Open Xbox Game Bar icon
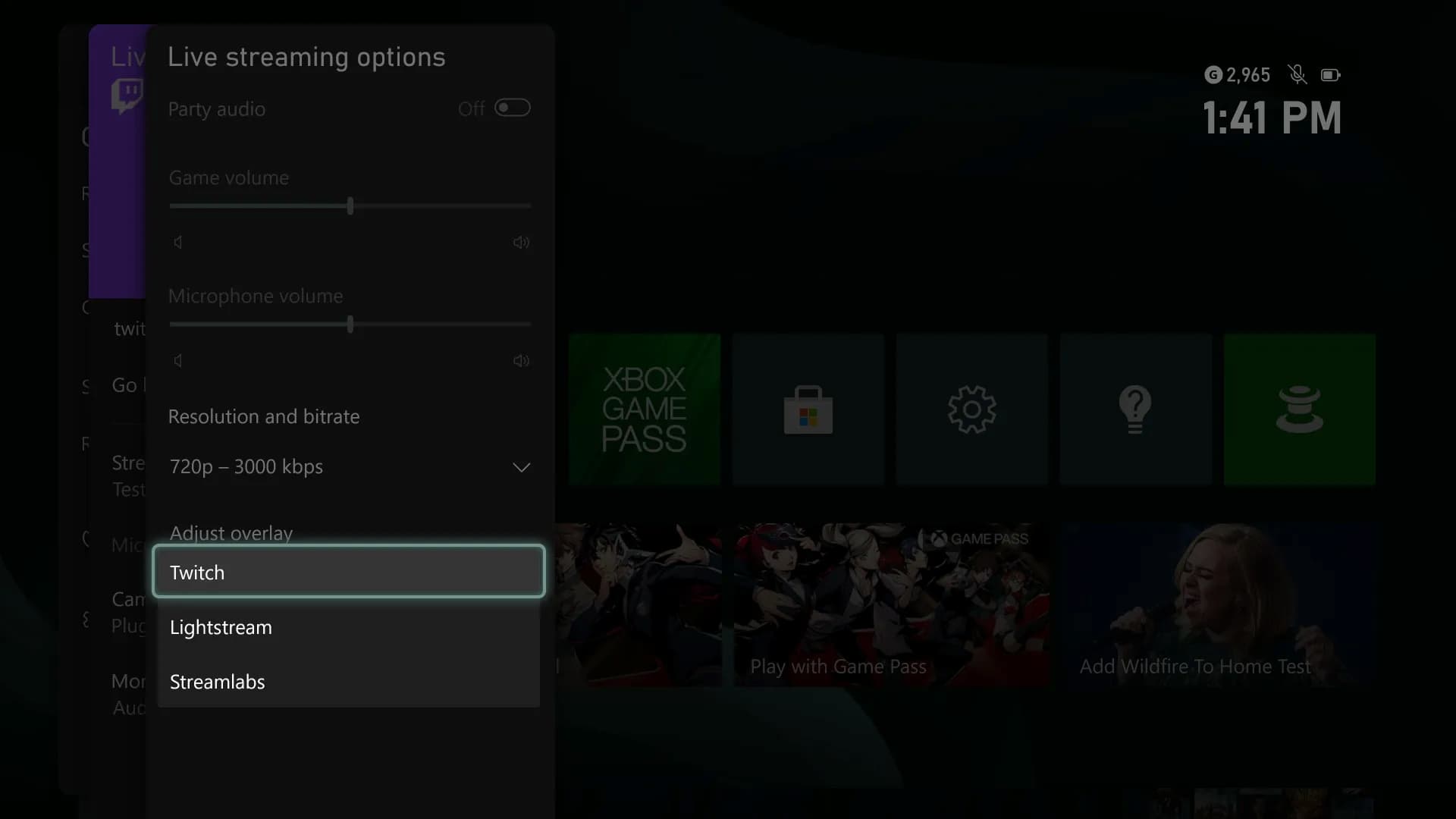Image resolution: width=1456 pixels, height=819 pixels. pos(1299,409)
